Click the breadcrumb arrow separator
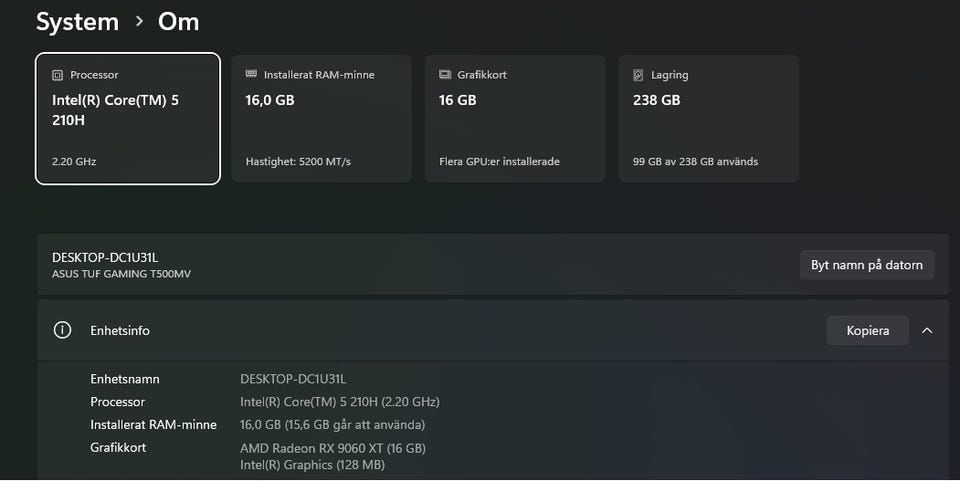960x481 pixels. click(x=139, y=22)
